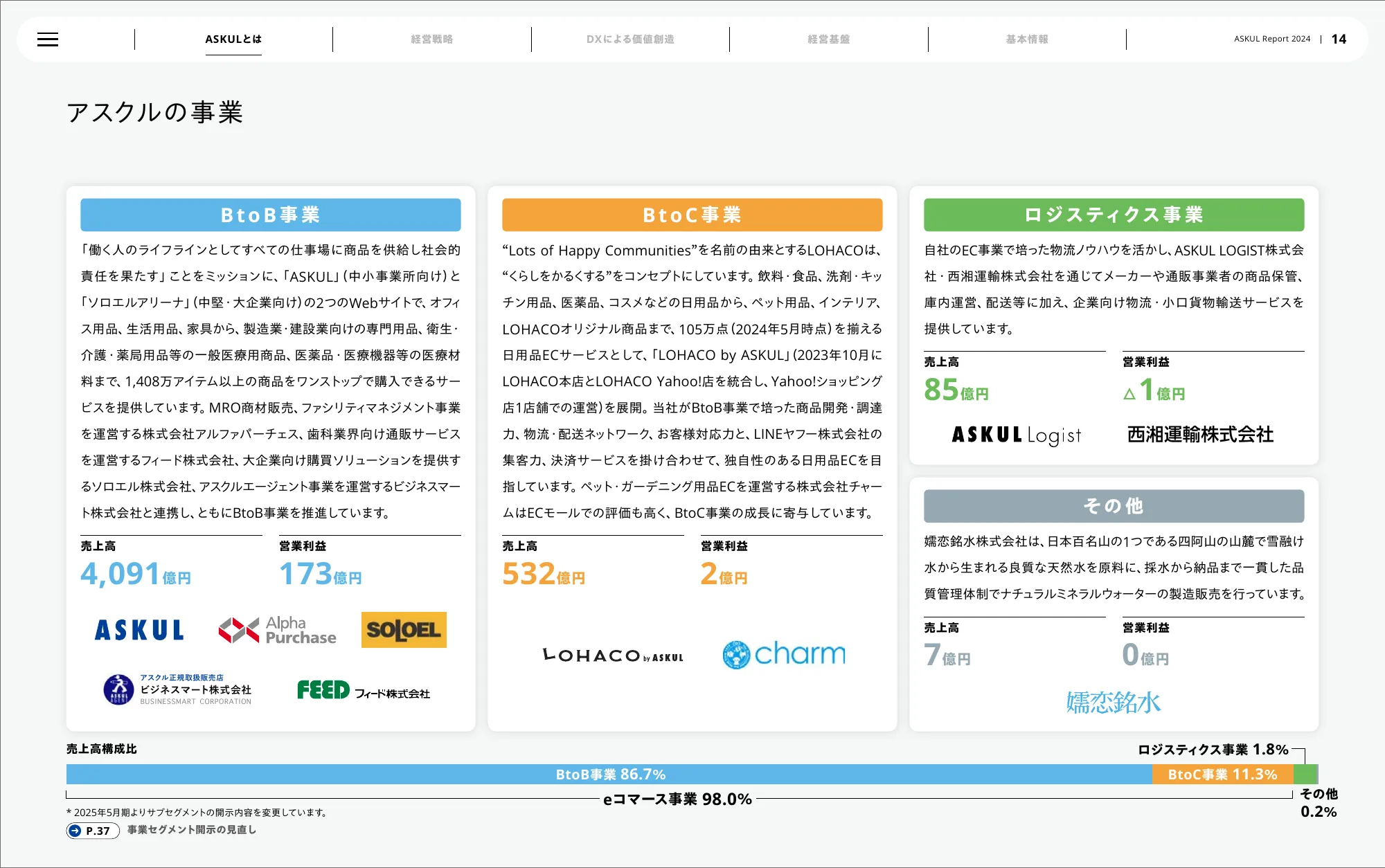Click the BtoB 売上高 label
The height and width of the screenshot is (868, 1385).
coord(98,546)
